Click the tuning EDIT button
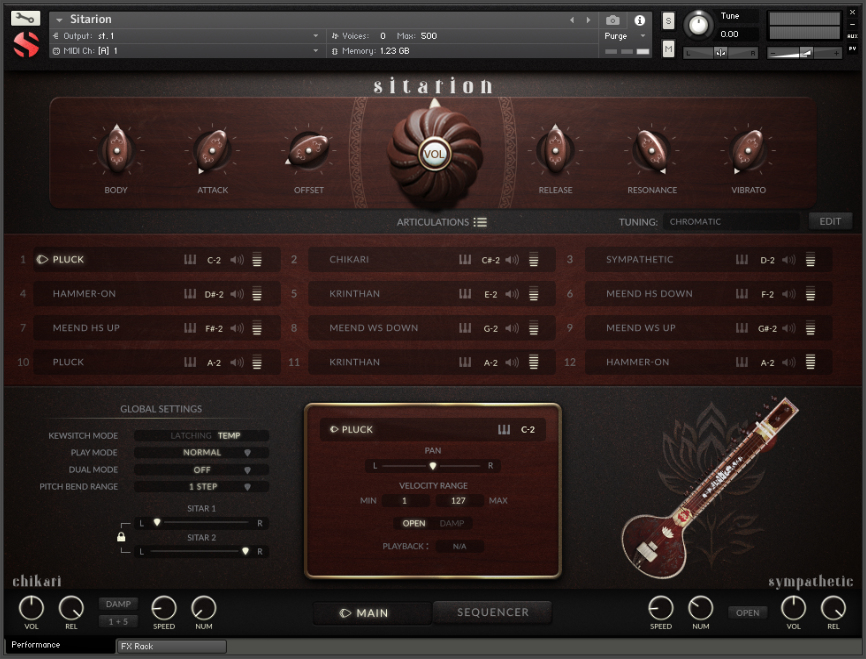Screen dimensions: 866x659 (830, 222)
